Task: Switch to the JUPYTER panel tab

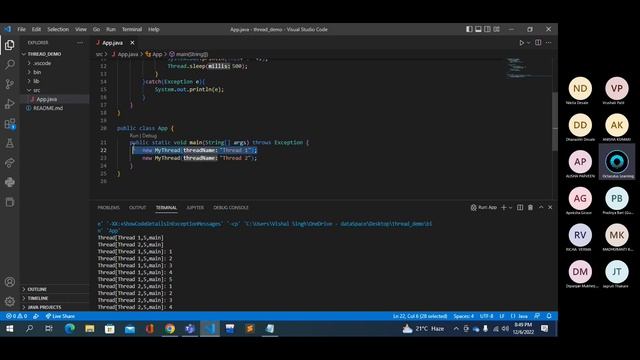Action: [x=195, y=208]
